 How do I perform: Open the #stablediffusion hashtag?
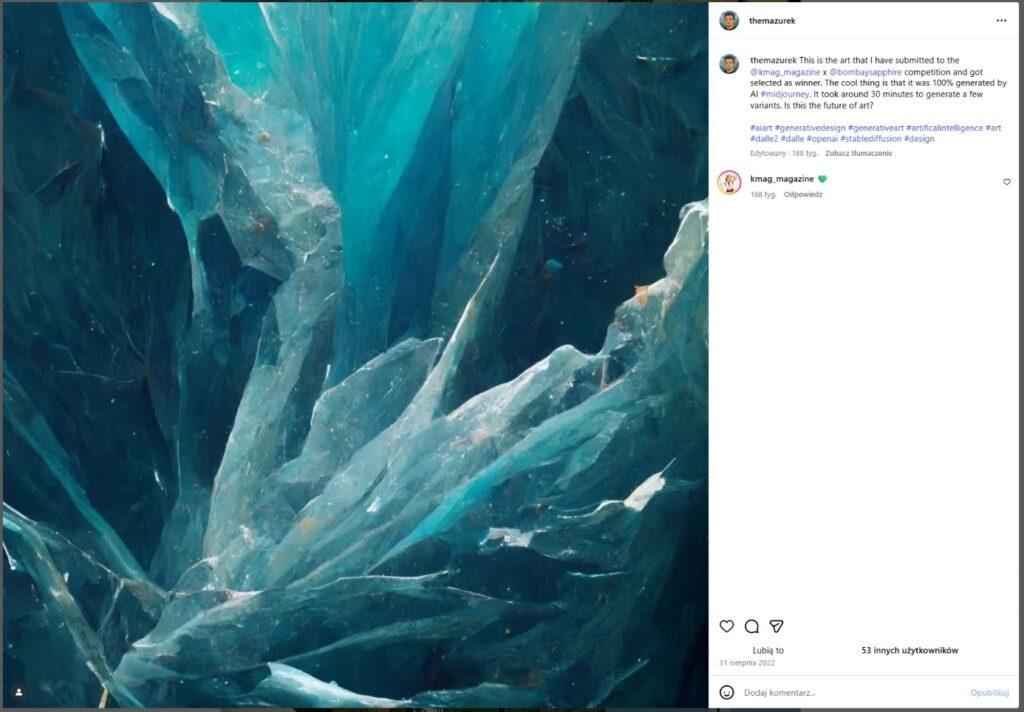tap(870, 139)
